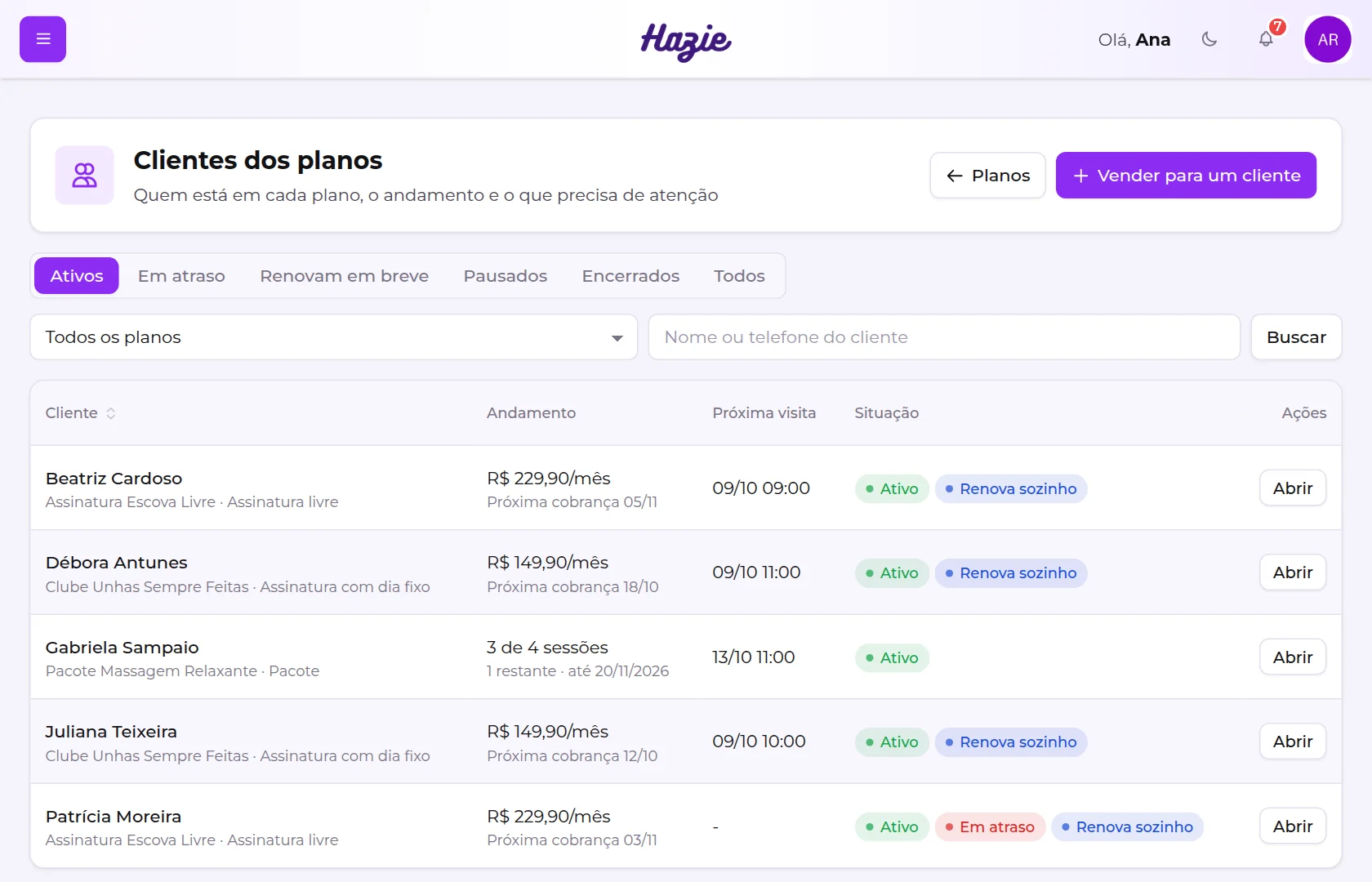Switch to the Em atraso tab
Screen dimensions: 1372x882
click(181, 276)
